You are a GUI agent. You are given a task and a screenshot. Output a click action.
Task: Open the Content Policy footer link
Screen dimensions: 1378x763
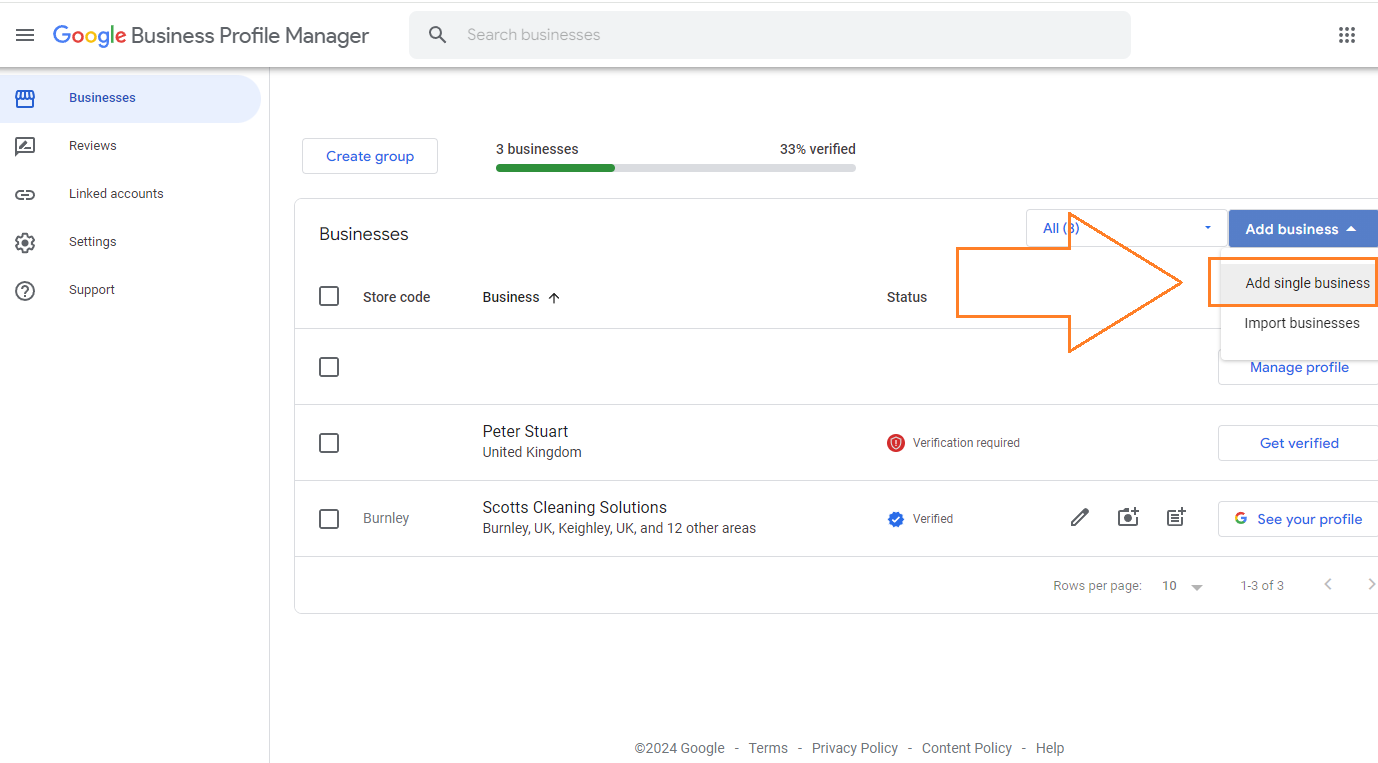(967, 748)
